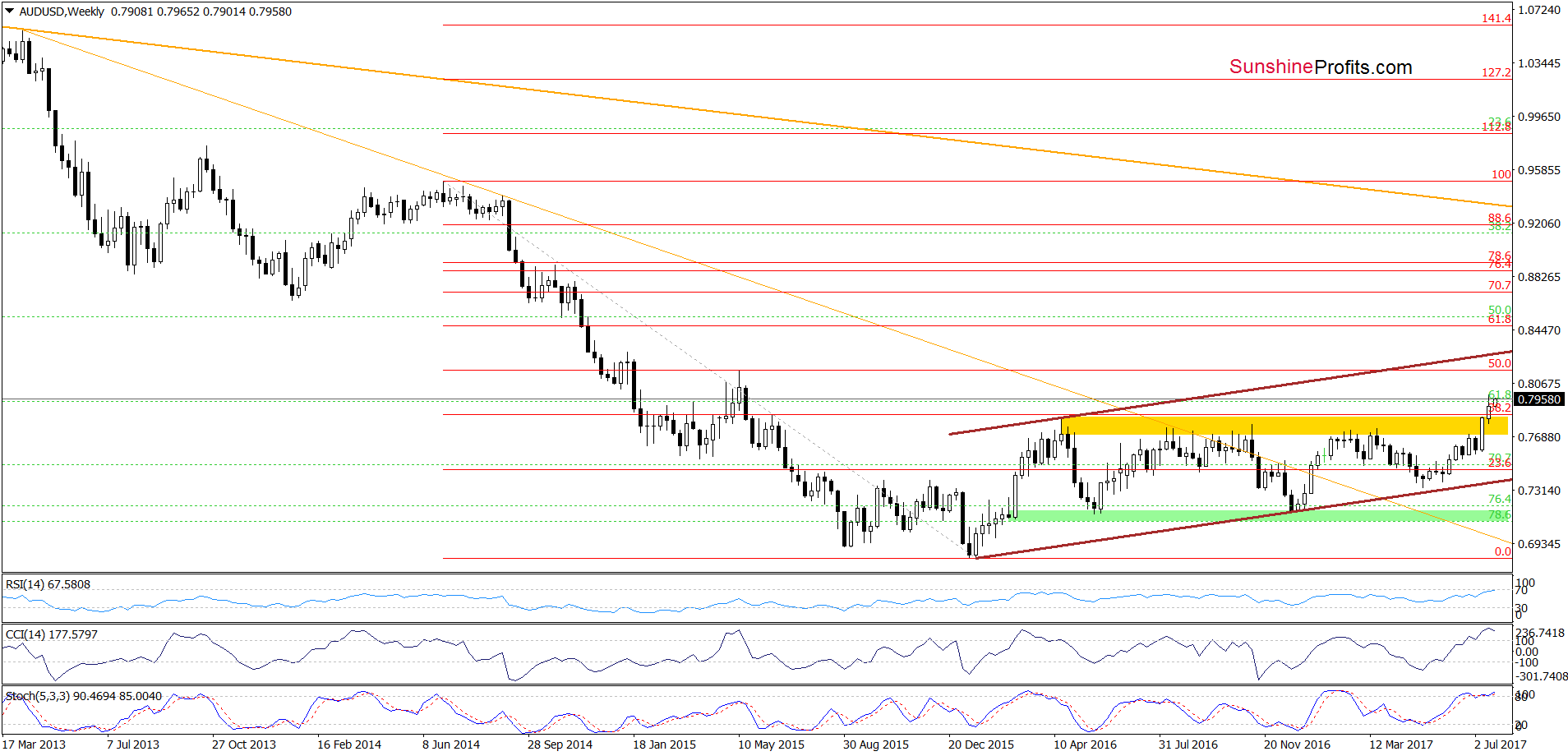Click the 0.95855 price axis label

[x=1539, y=170]
